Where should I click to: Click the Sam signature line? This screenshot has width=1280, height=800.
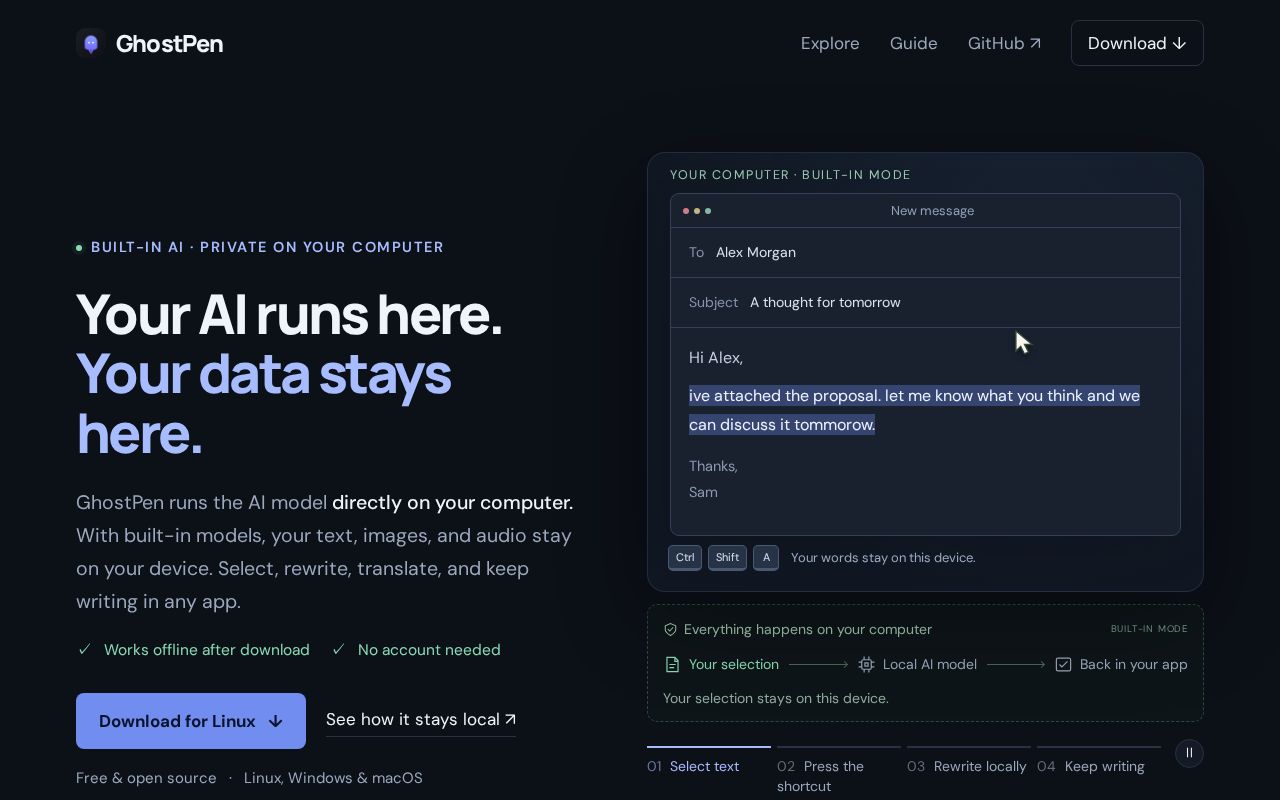coord(703,492)
